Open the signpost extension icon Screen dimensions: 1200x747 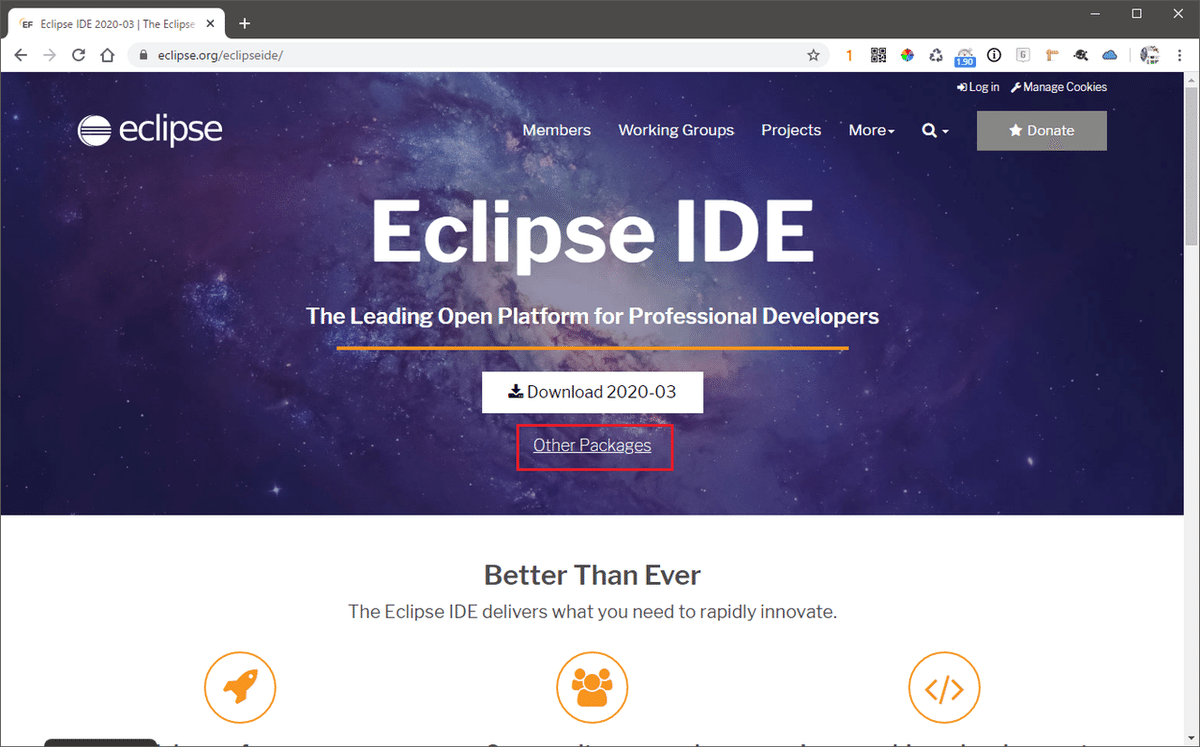click(1052, 55)
